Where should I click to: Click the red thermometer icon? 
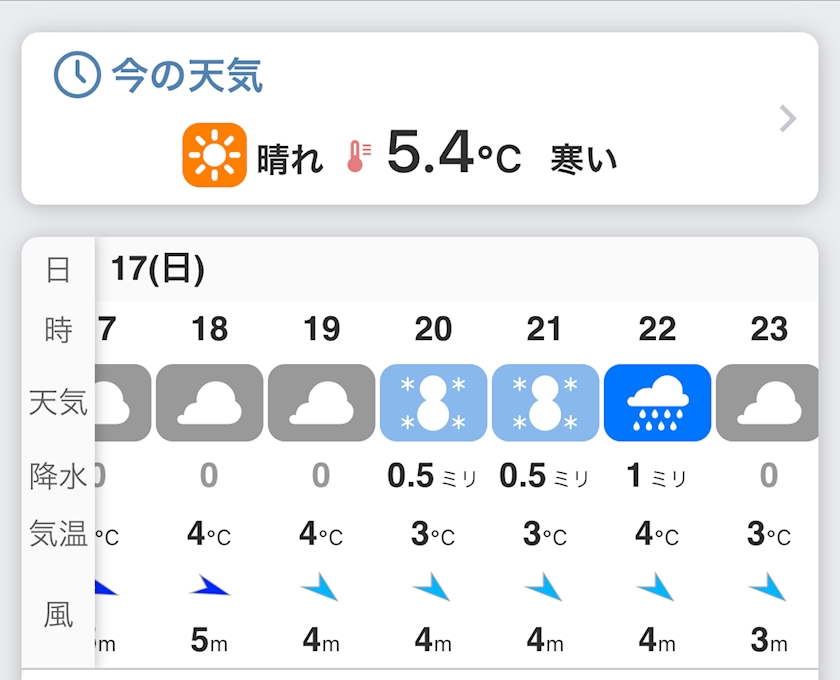[x=357, y=156]
